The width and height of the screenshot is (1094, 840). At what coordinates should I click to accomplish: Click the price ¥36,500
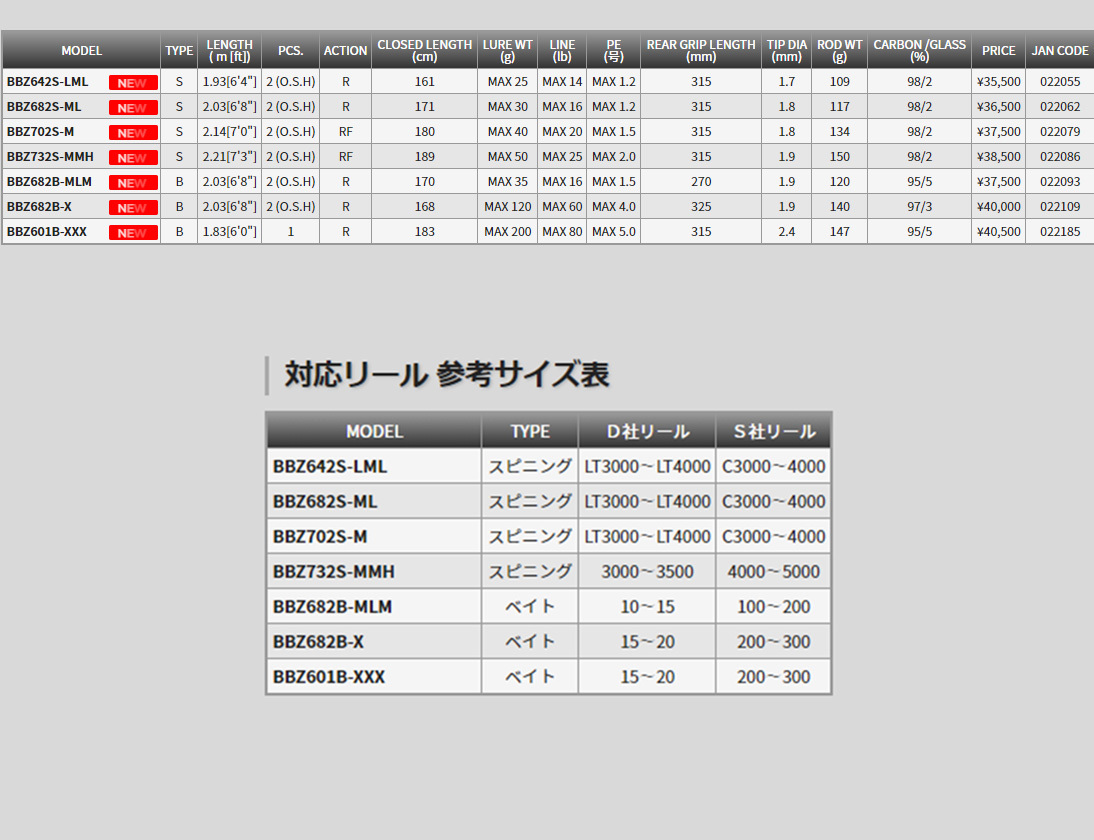point(998,107)
